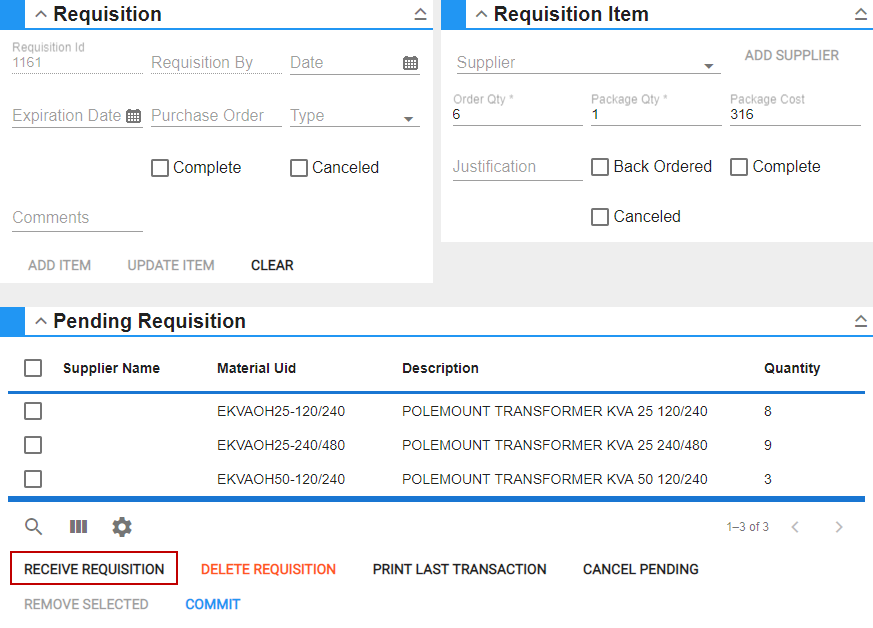Open the Expiration Date calendar icon
Image resolution: width=873 pixels, height=628 pixels.
click(134, 116)
